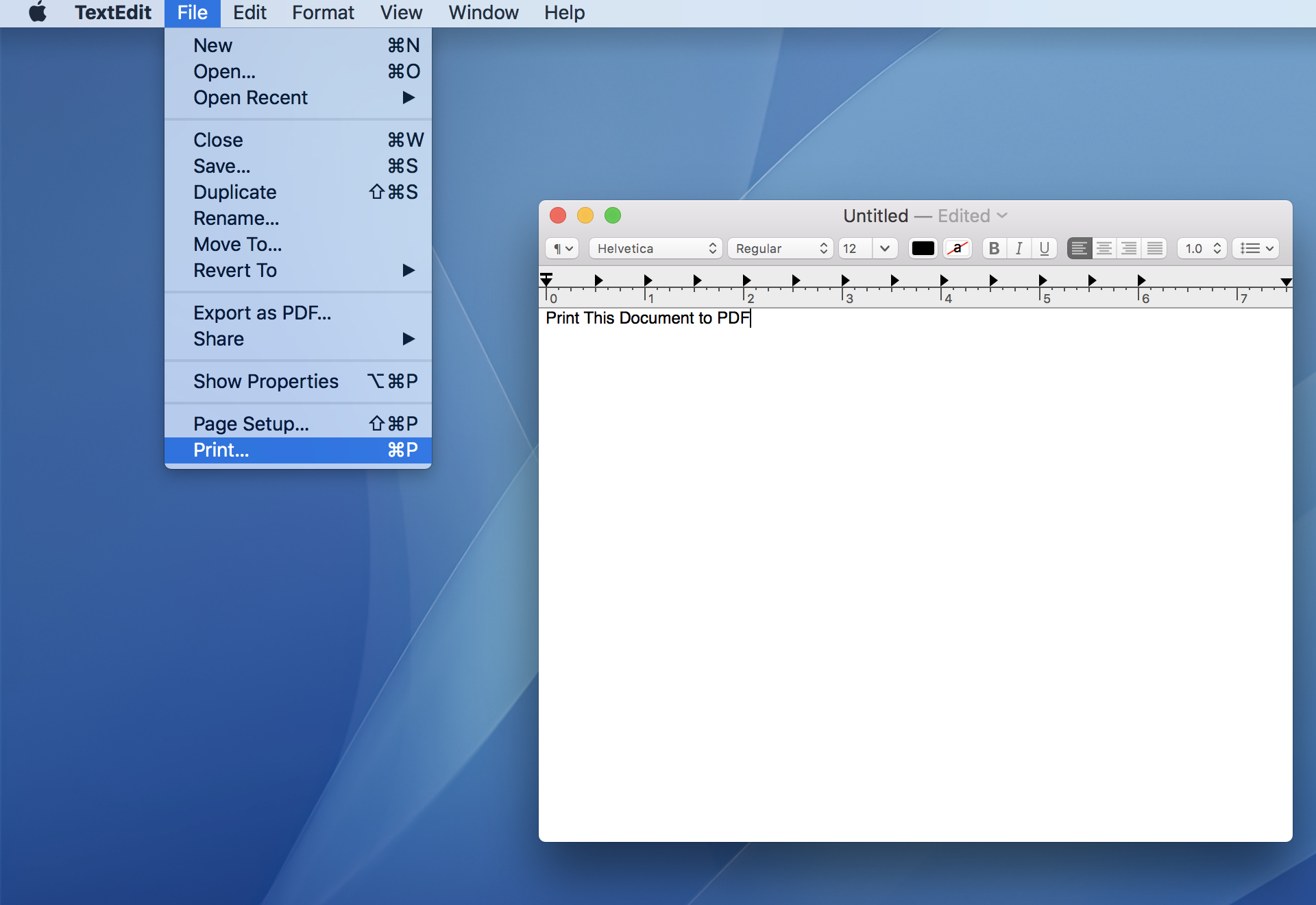This screenshot has height=905, width=1316.
Task: Open the text highlight color picker
Action: click(958, 248)
